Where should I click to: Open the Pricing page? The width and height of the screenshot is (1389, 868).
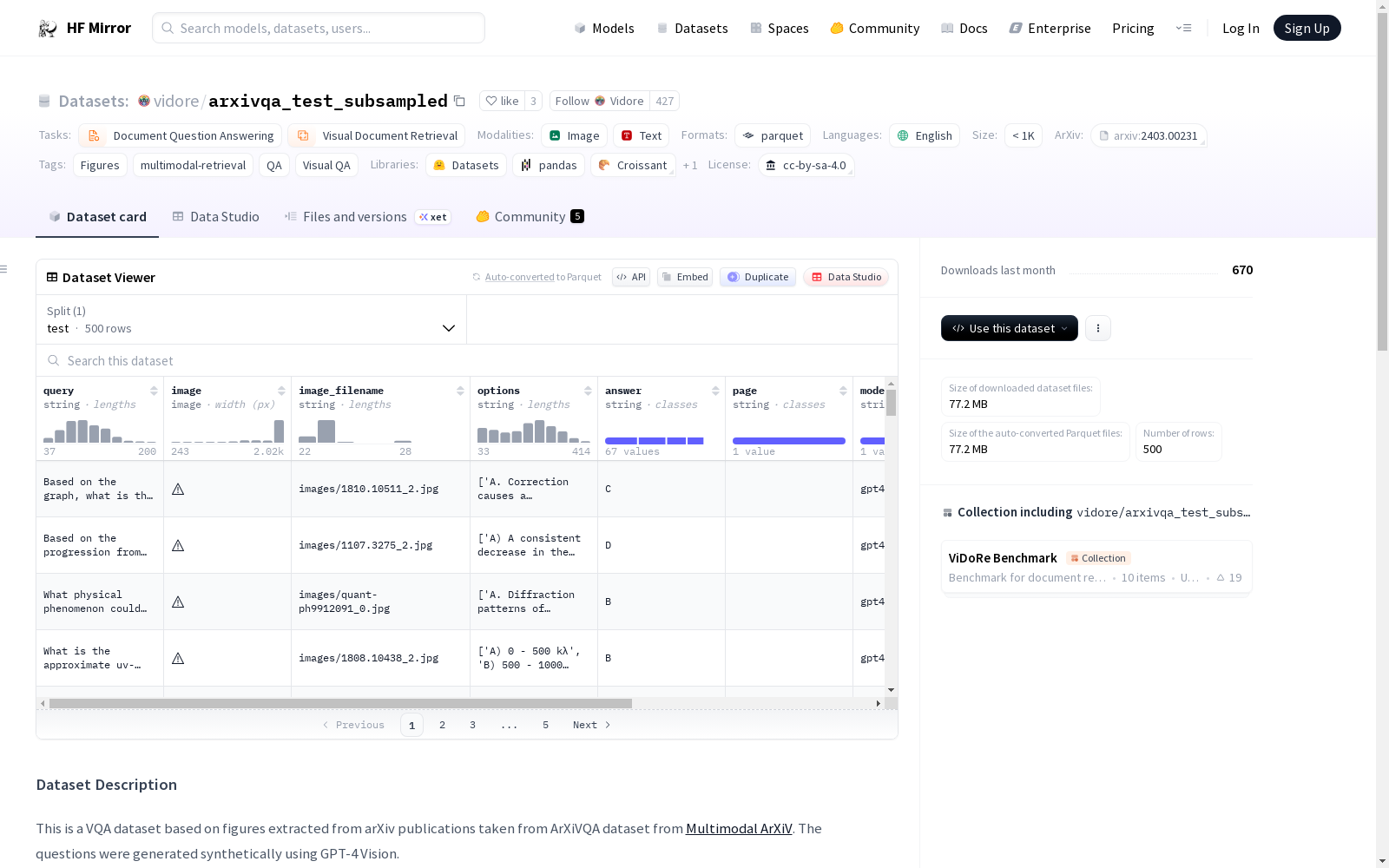point(1133,29)
